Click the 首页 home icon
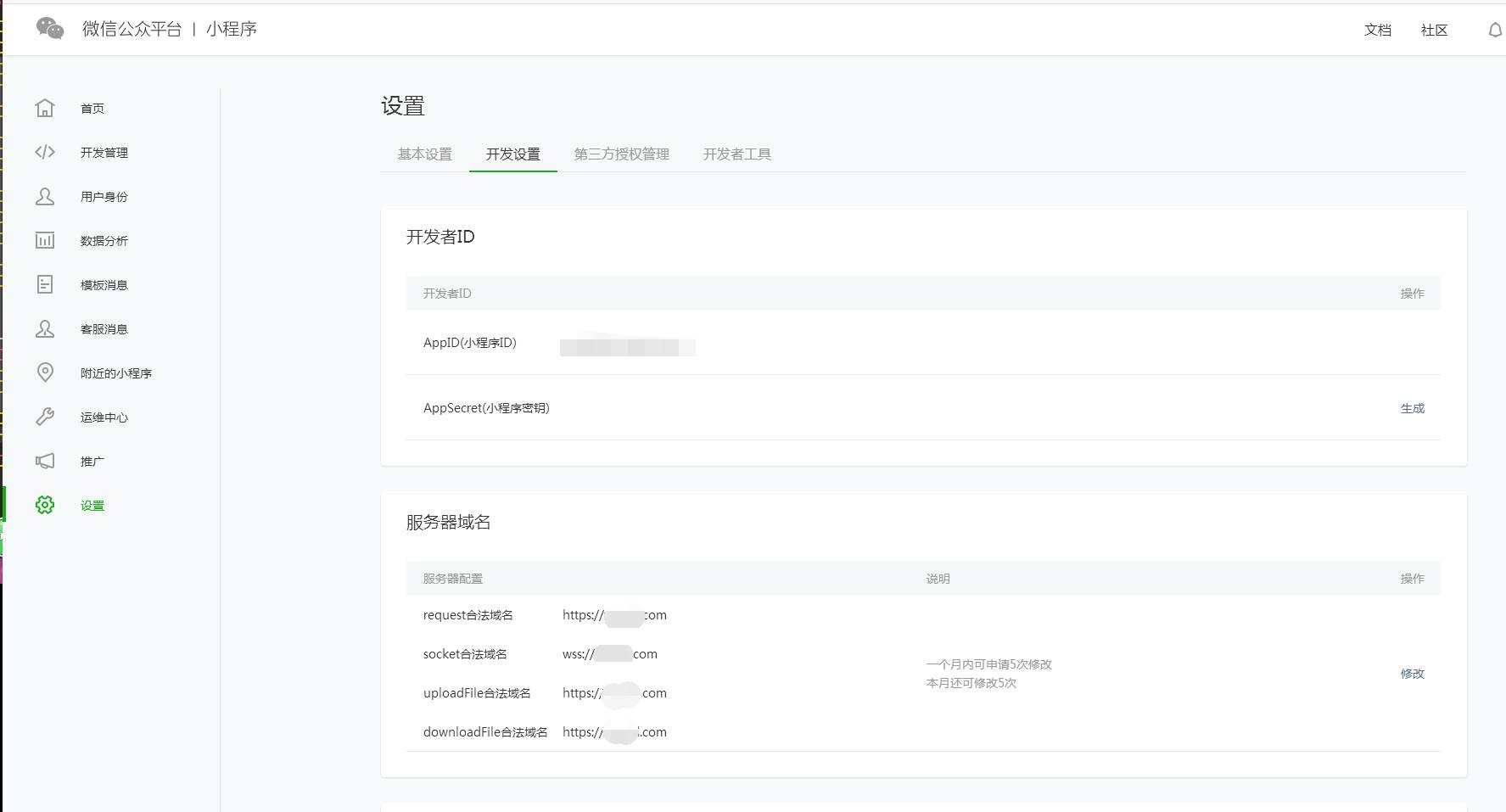 tap(45, 109)
